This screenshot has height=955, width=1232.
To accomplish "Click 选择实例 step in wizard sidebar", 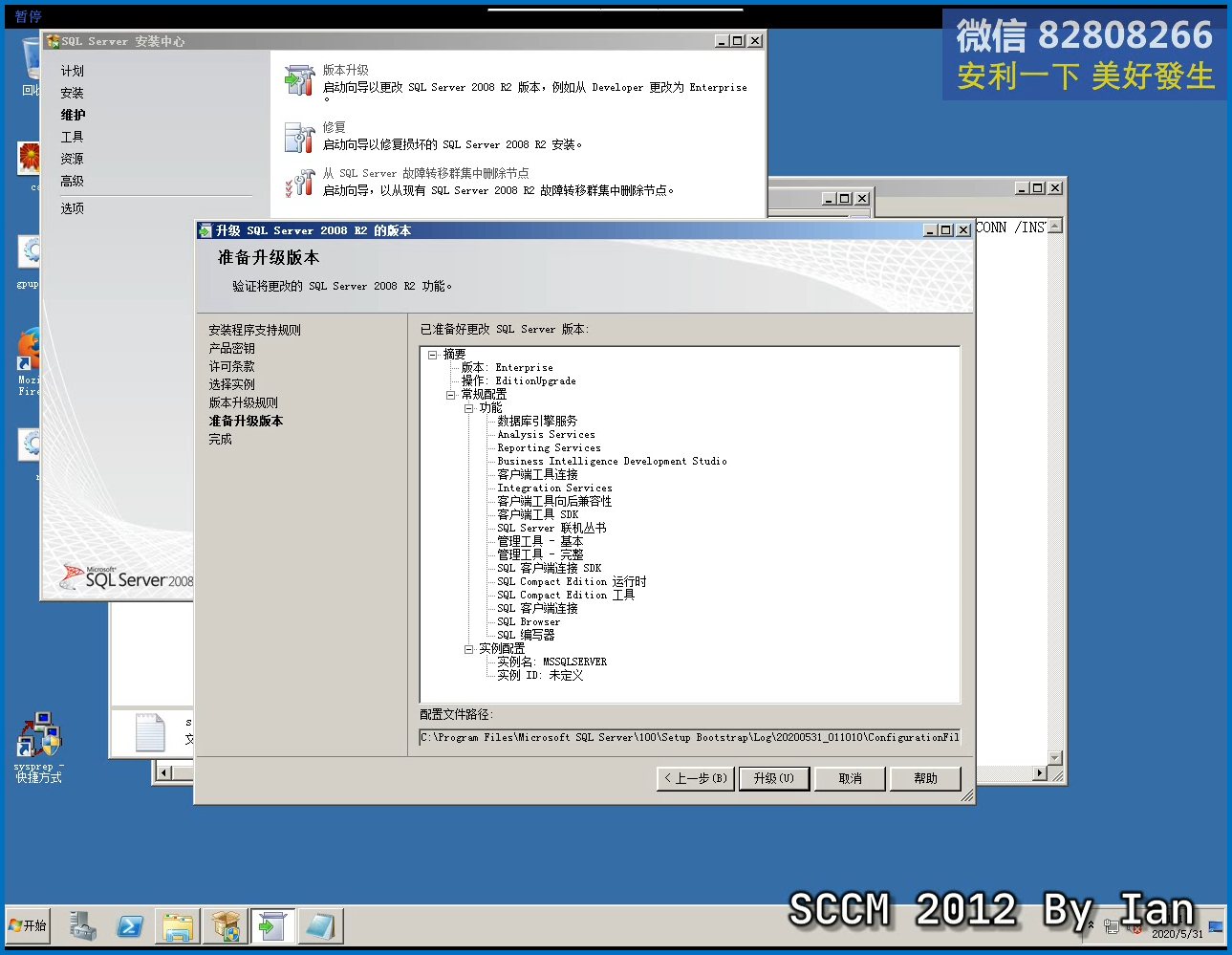I will pos(231,384).
